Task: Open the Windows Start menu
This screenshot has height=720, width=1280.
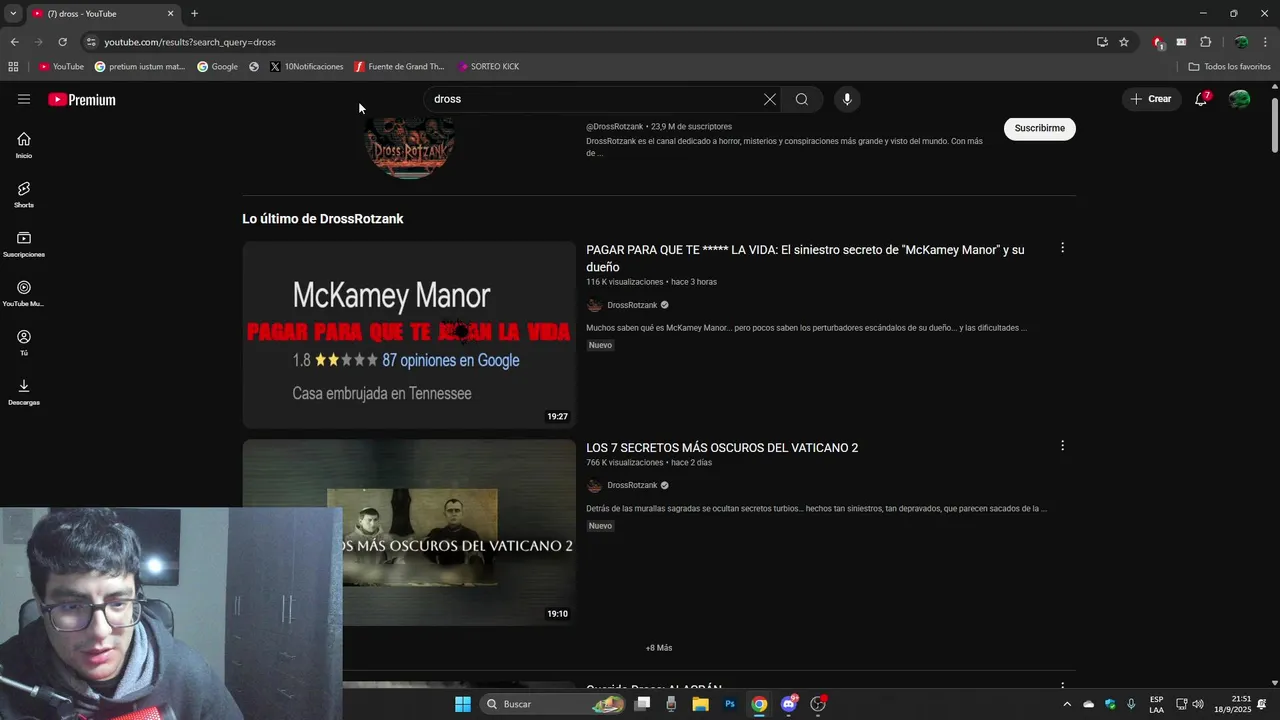Action: click(462, 704)
